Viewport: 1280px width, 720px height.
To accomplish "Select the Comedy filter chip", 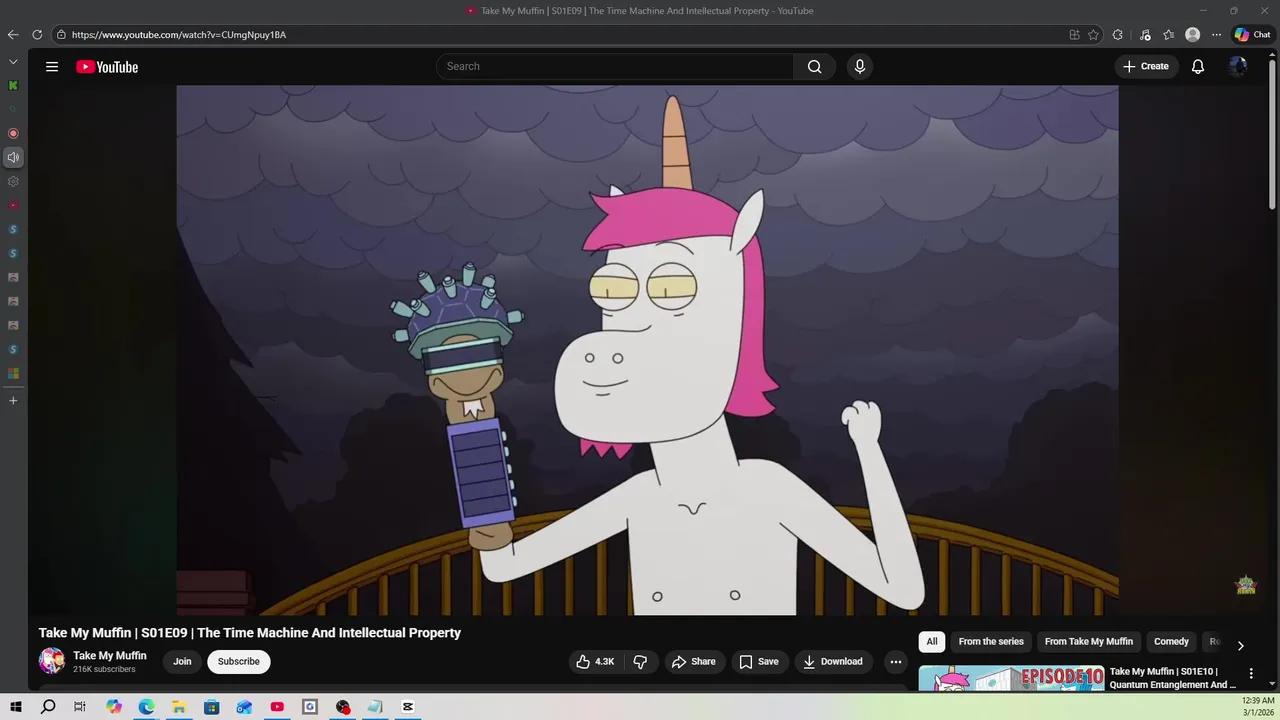I will 1171,642.
